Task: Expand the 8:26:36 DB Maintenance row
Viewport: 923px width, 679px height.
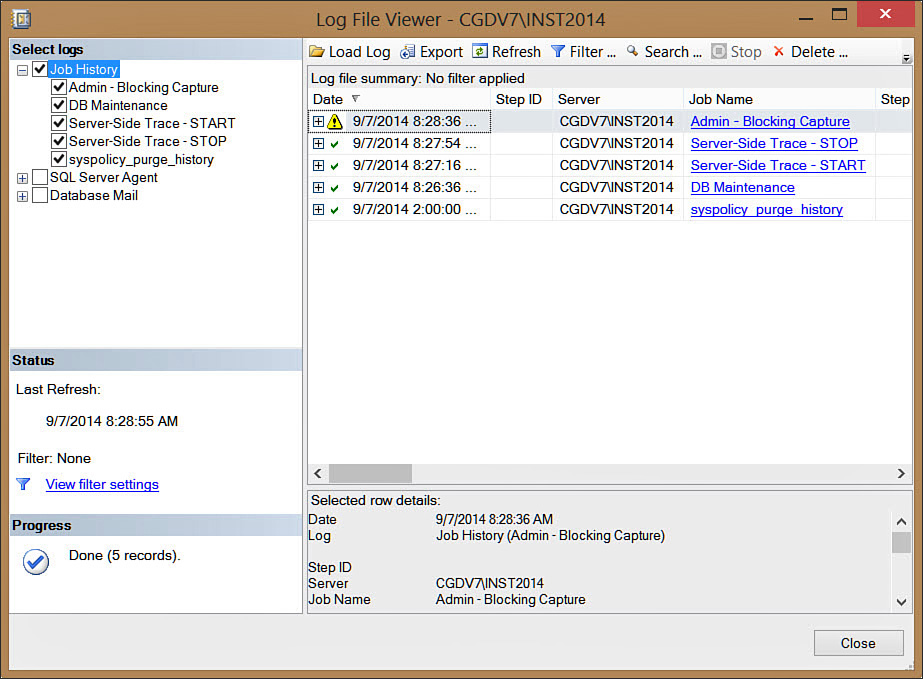Action: [318, 188]
